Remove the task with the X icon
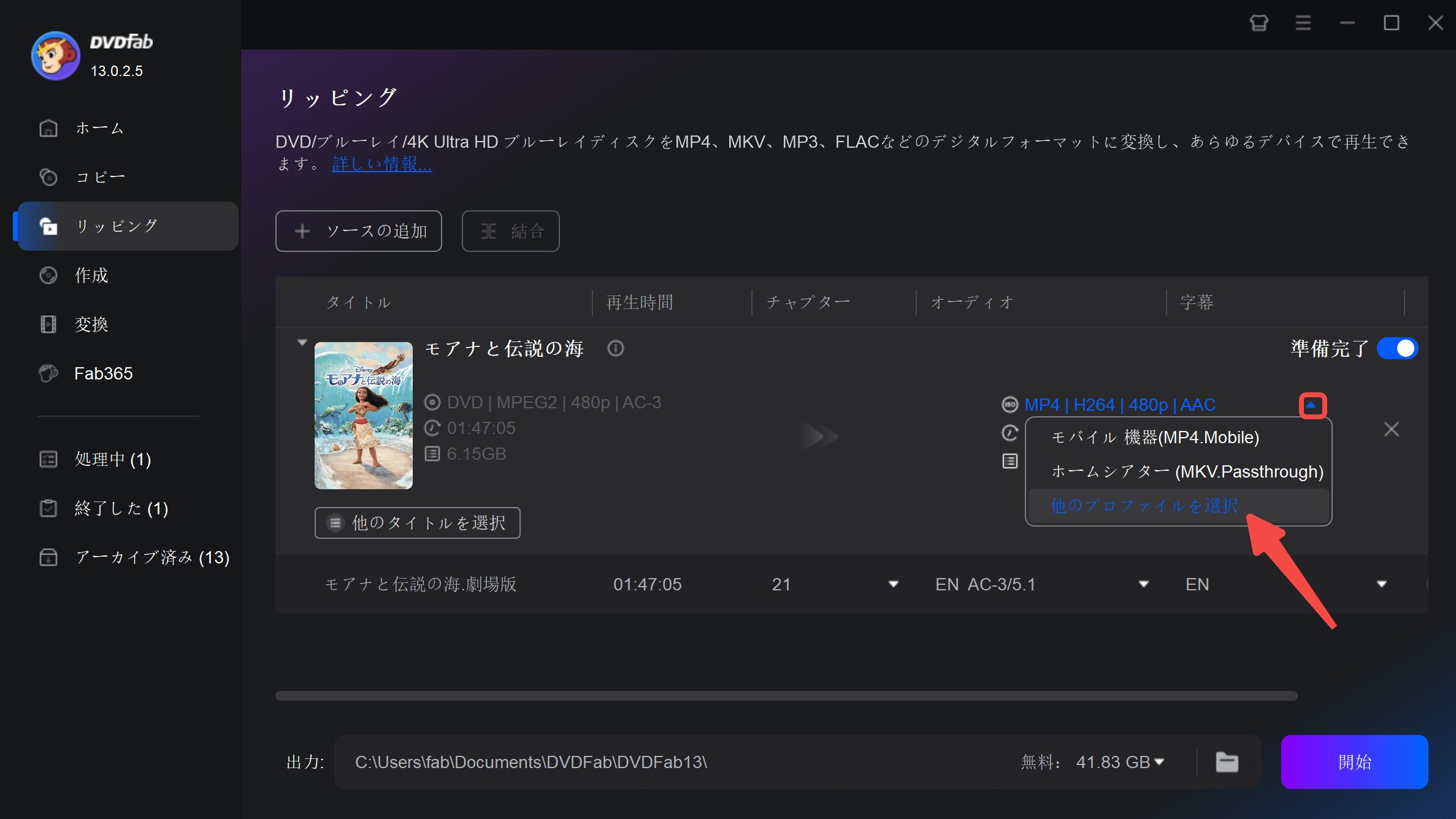The height and width of the screenshot is (819, 1456). 1391,429
